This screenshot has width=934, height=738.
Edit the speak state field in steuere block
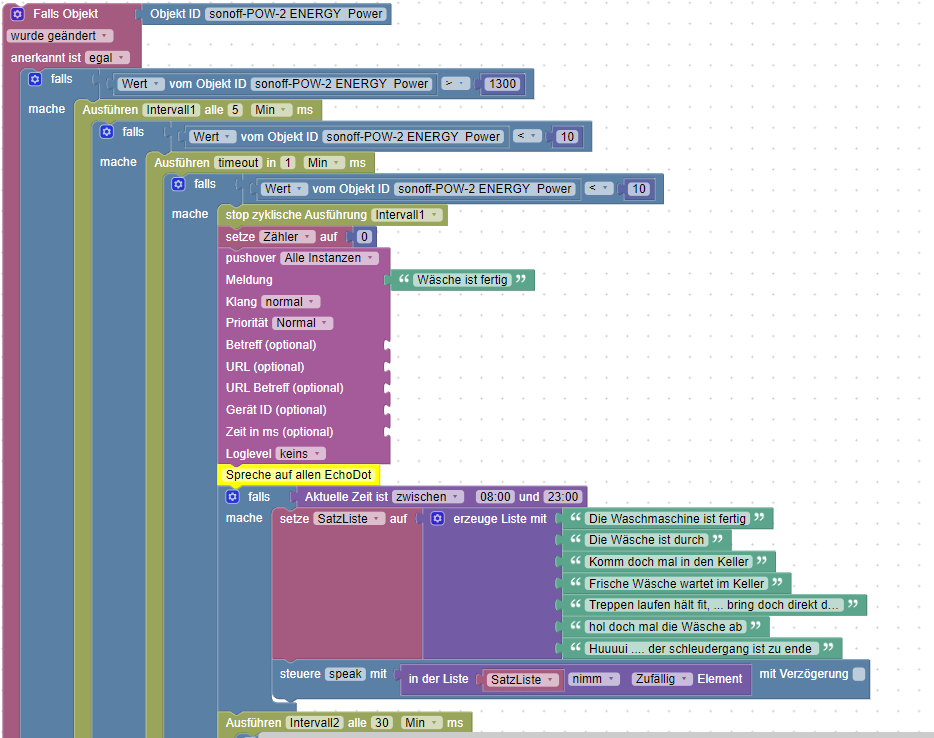click(345, 674)
